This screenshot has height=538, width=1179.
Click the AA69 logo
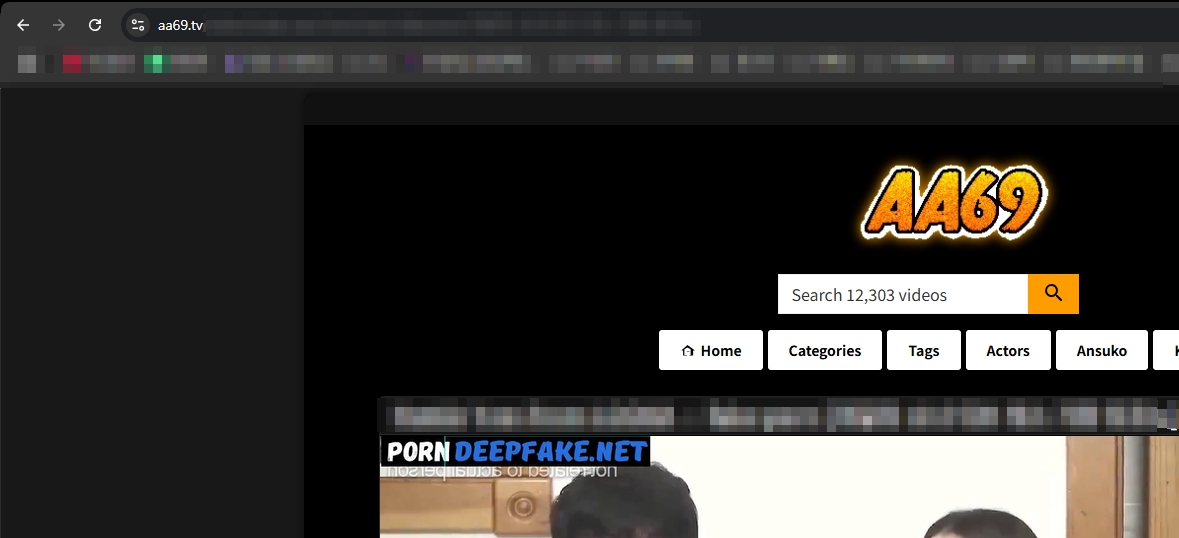[x=953, y=202]
